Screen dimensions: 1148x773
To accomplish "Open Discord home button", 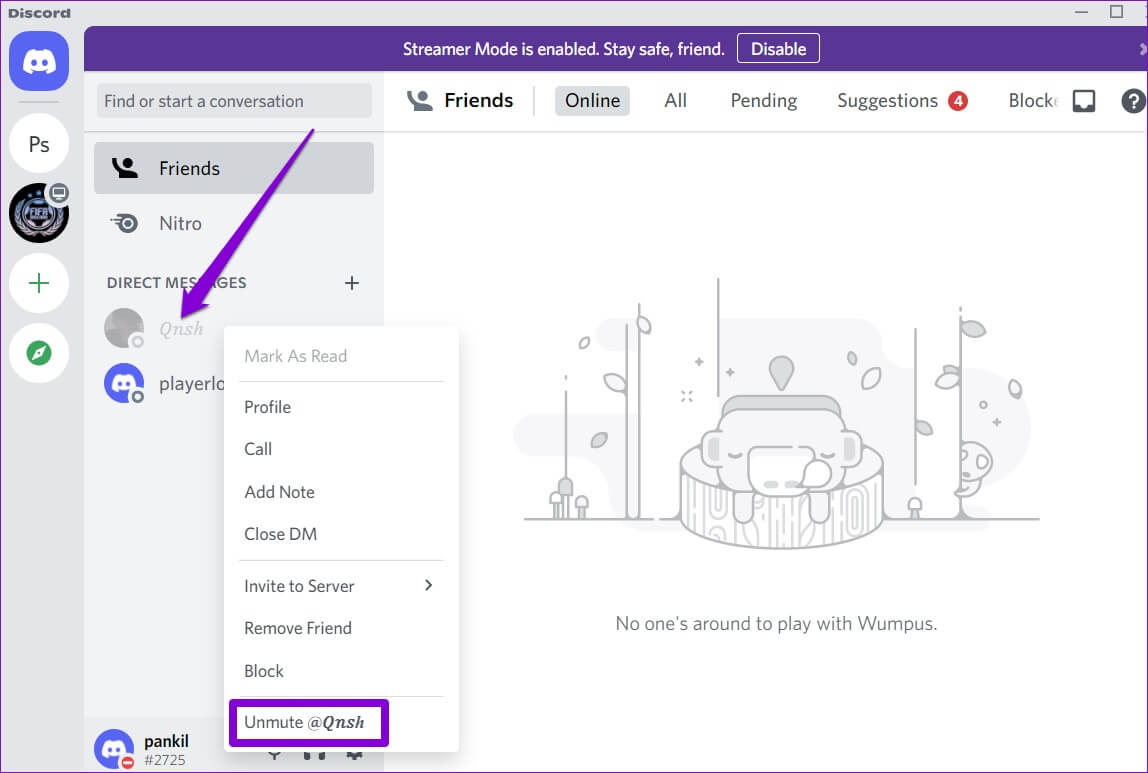I will [x=39, y=61].
